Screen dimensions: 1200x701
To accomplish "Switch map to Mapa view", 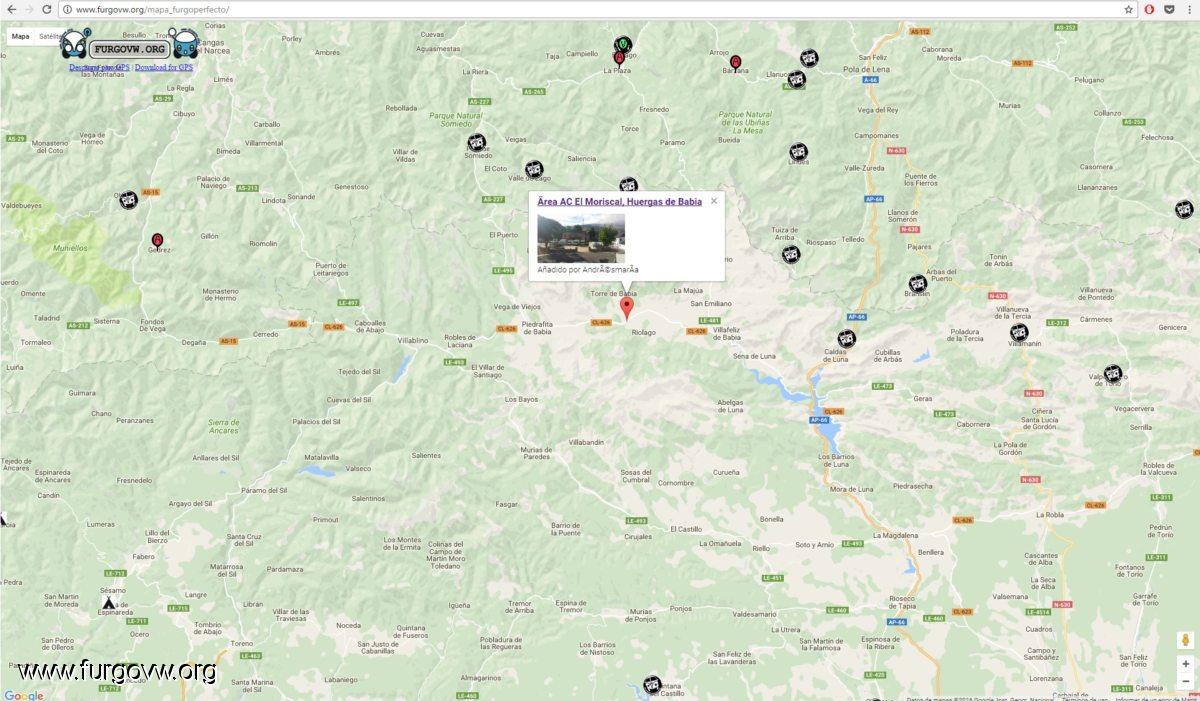I will (x=20, y=36).
